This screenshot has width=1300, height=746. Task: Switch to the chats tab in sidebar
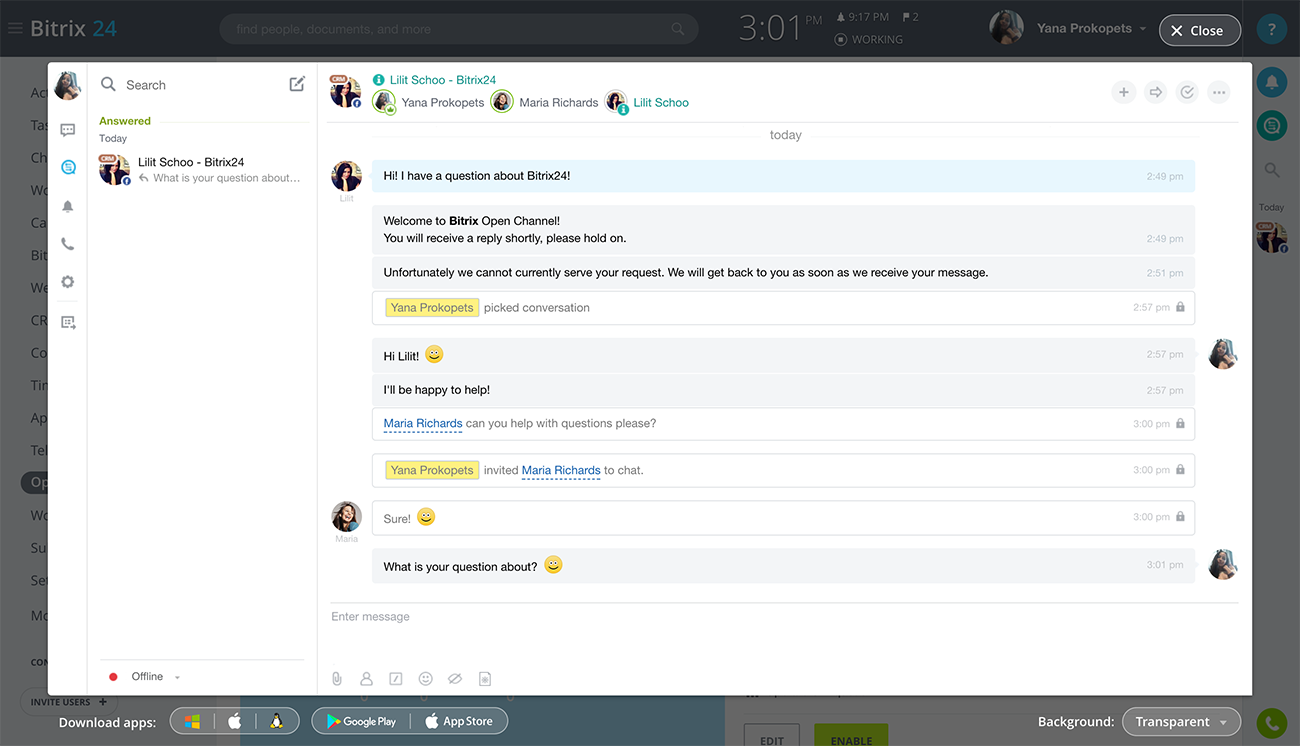pos(68,130)
